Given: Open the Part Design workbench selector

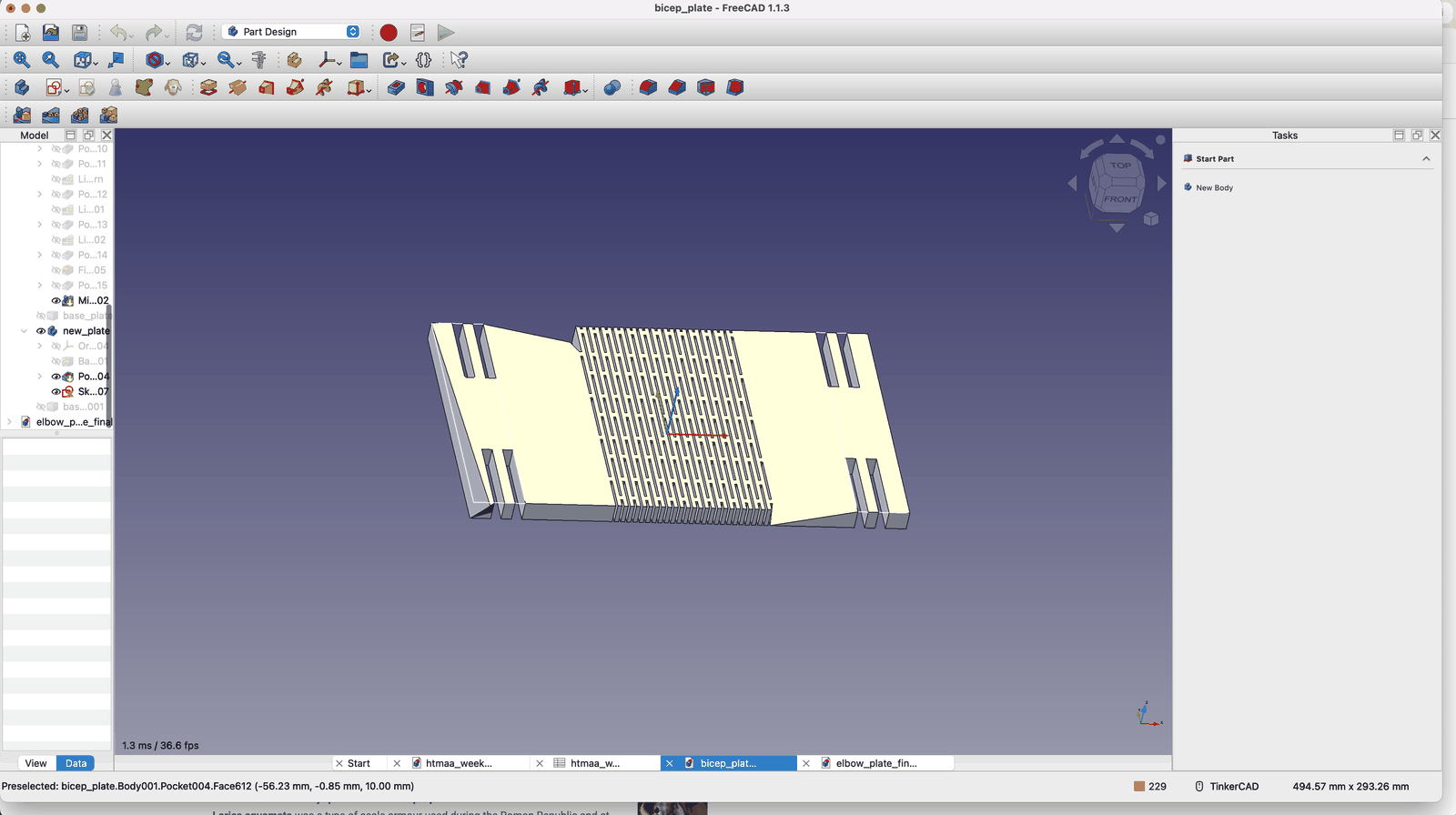Looking at the screenshot, I should pyautogui.click(x=291, y=32).
